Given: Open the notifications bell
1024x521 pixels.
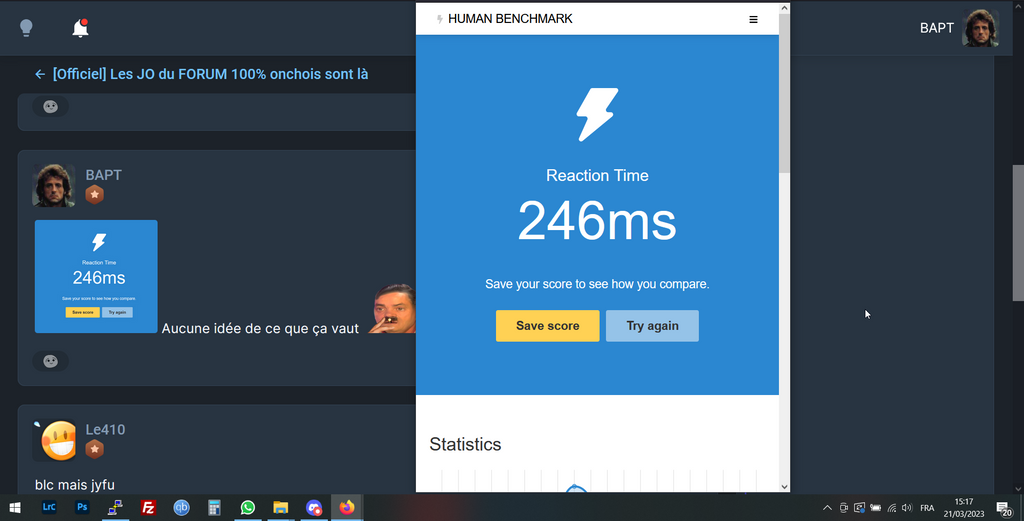Looking at the screenshot, I should click(80, 28).
